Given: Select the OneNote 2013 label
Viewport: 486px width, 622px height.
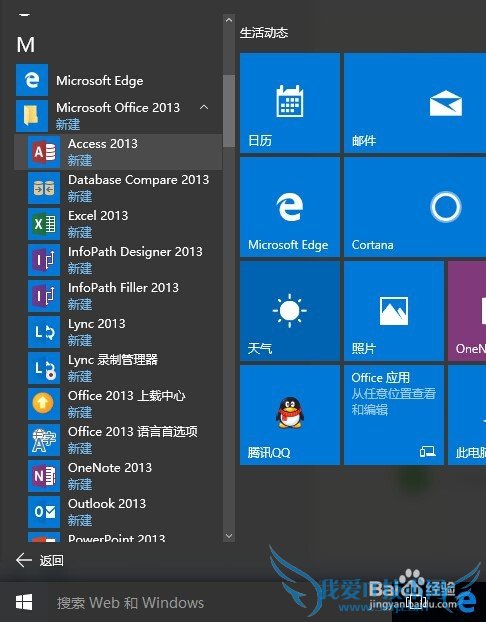Looking at the screenshot, I should pyautogui.click(x=110, y=468).
